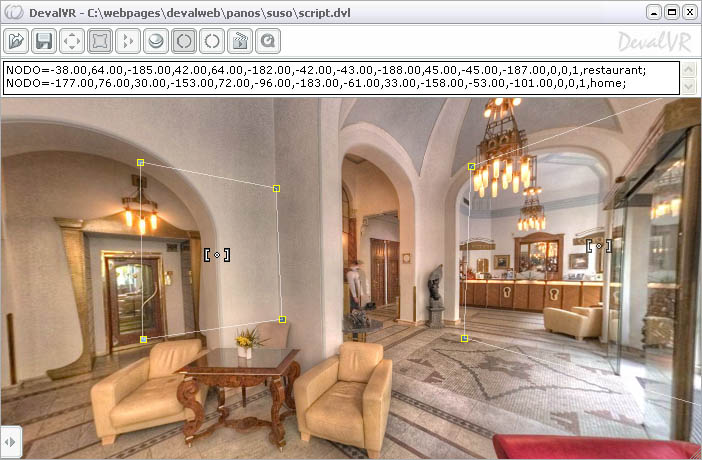Click the DevalVR application icon in title bar
This screenshot has width=702, height=460.
pos(14,13)
